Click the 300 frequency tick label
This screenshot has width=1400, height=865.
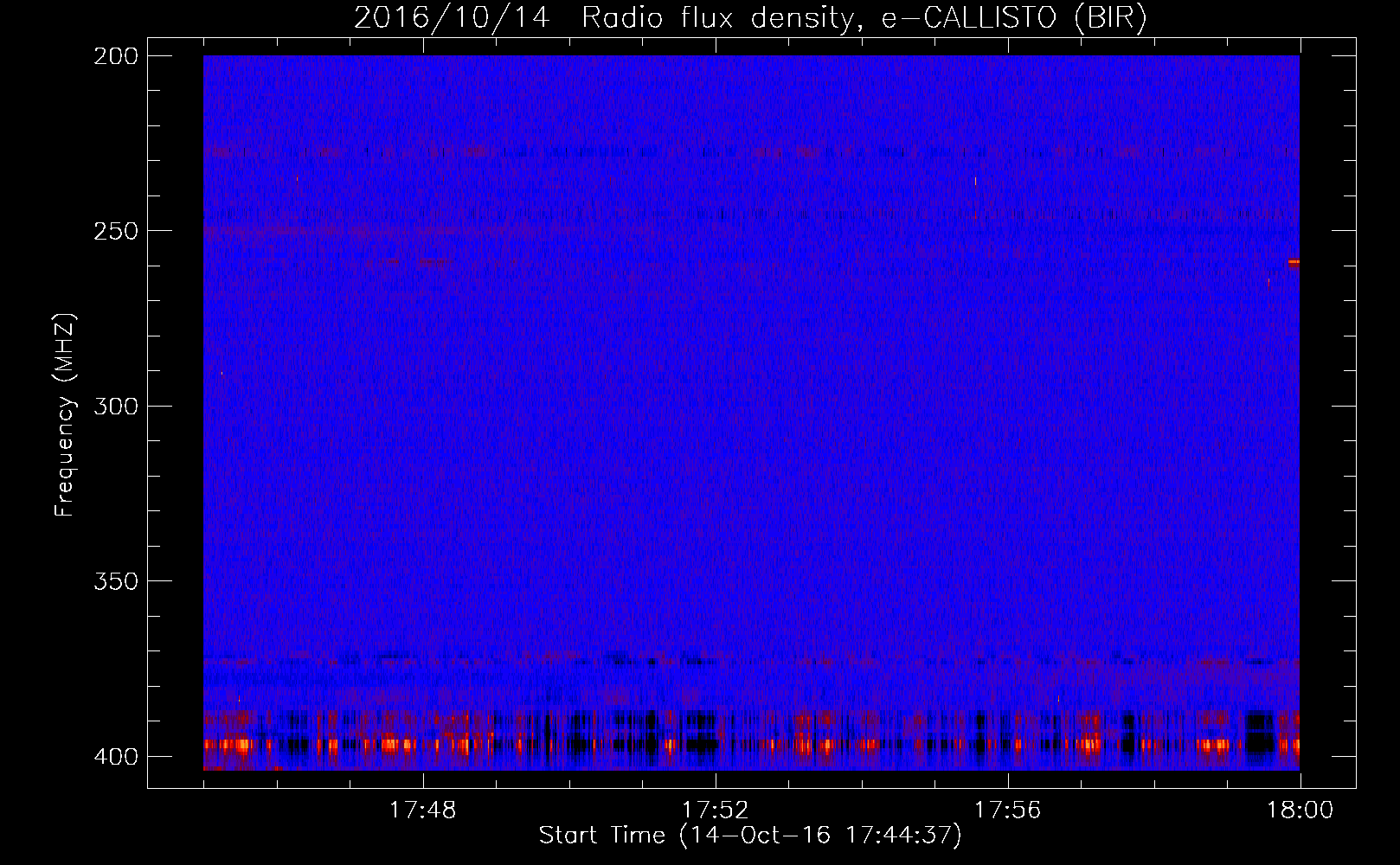pyautogui.click(x=116, y=407)
